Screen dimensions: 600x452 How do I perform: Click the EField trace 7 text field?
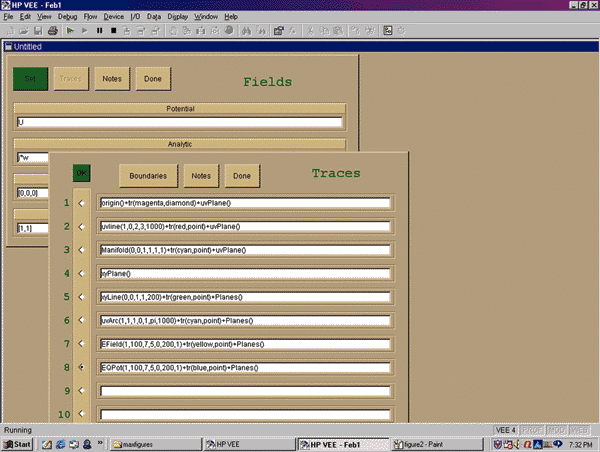(245, 344)
